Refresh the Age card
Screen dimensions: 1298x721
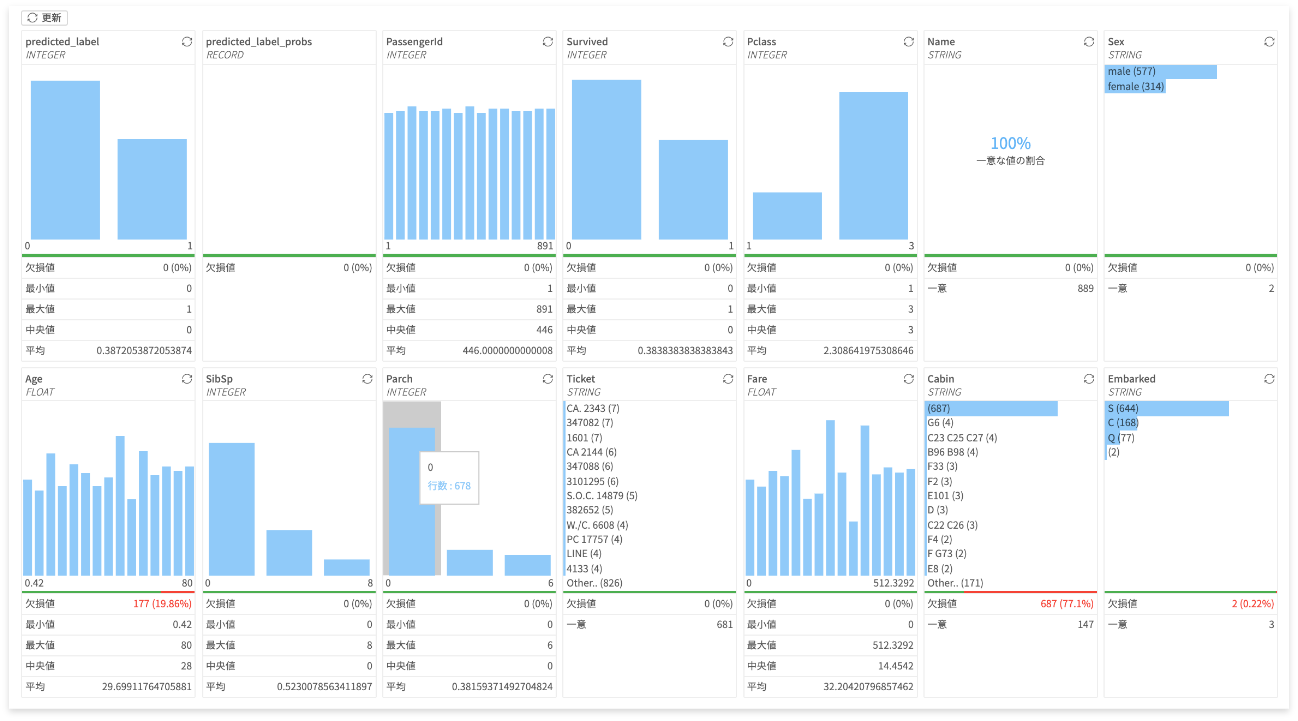[187, 379]
